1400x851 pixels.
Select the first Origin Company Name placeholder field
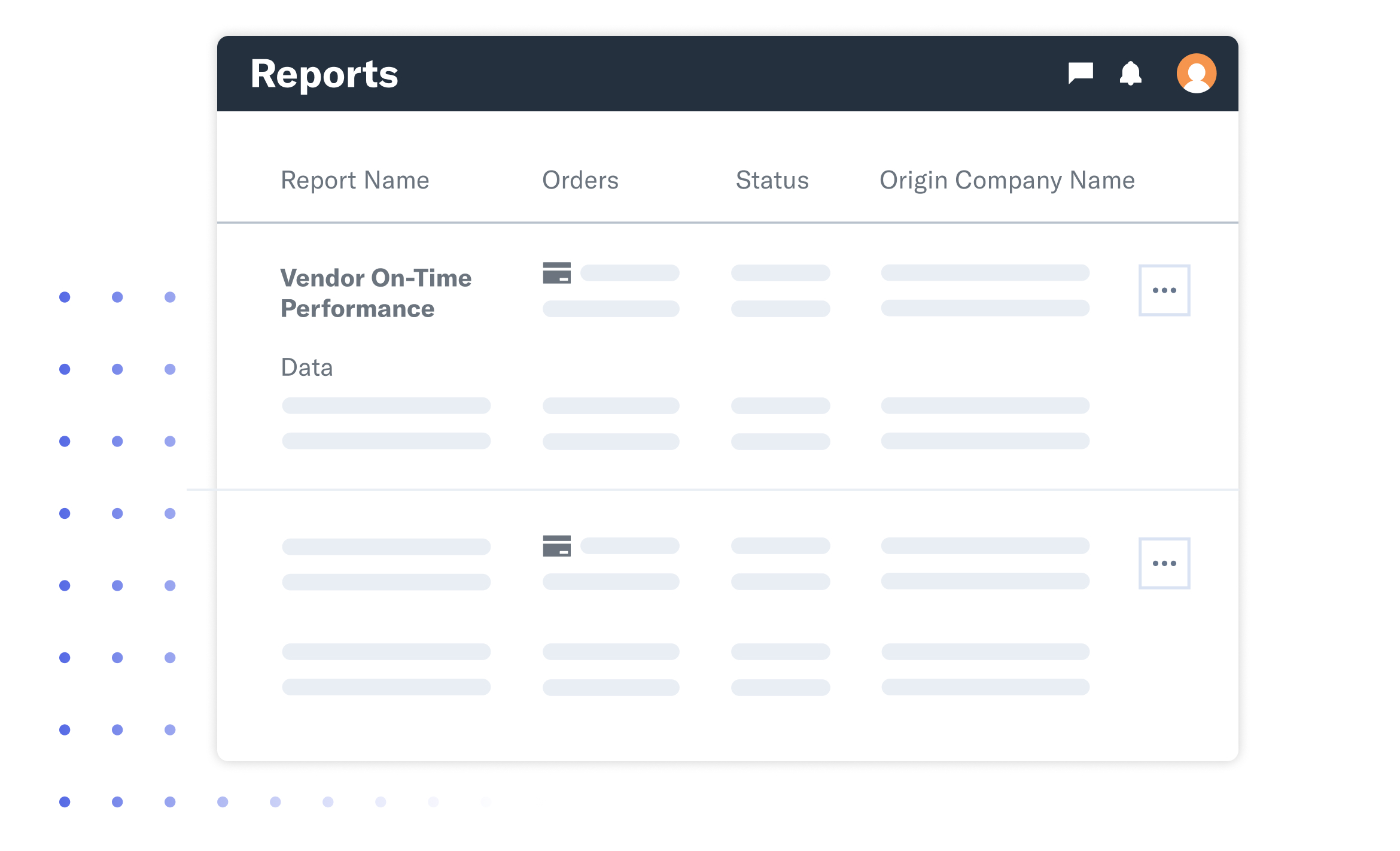(984, 273)
